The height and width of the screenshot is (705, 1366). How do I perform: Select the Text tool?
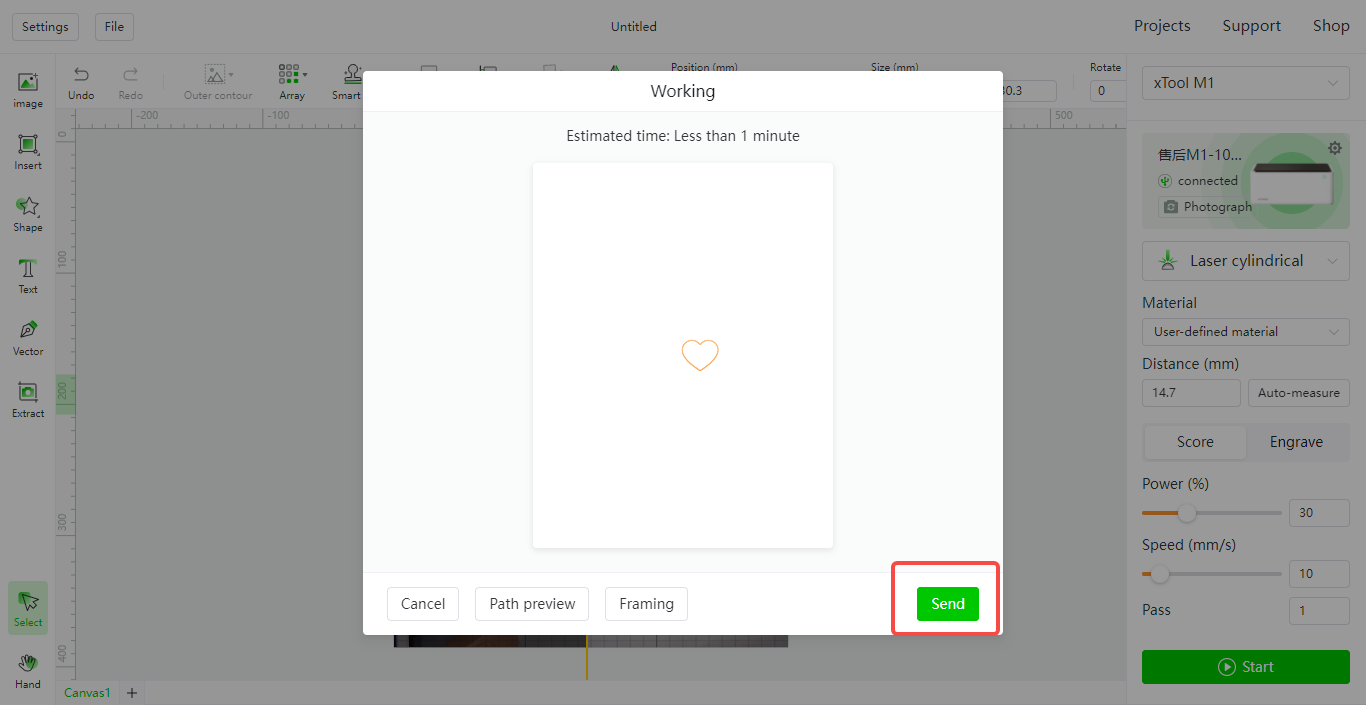click(28, 275)
